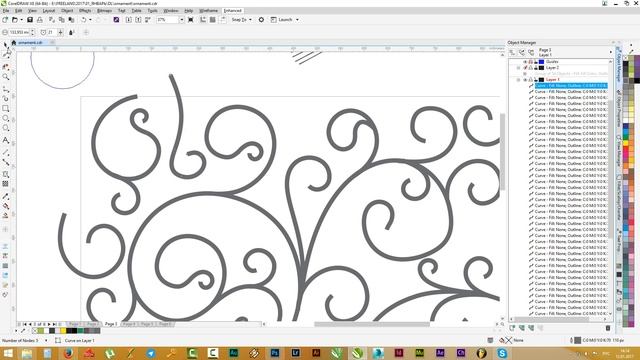Viewport: 640px width, 360px height.
Task: Select the Color Eyedropper tool in the toolbox
Action: [6, 196]
